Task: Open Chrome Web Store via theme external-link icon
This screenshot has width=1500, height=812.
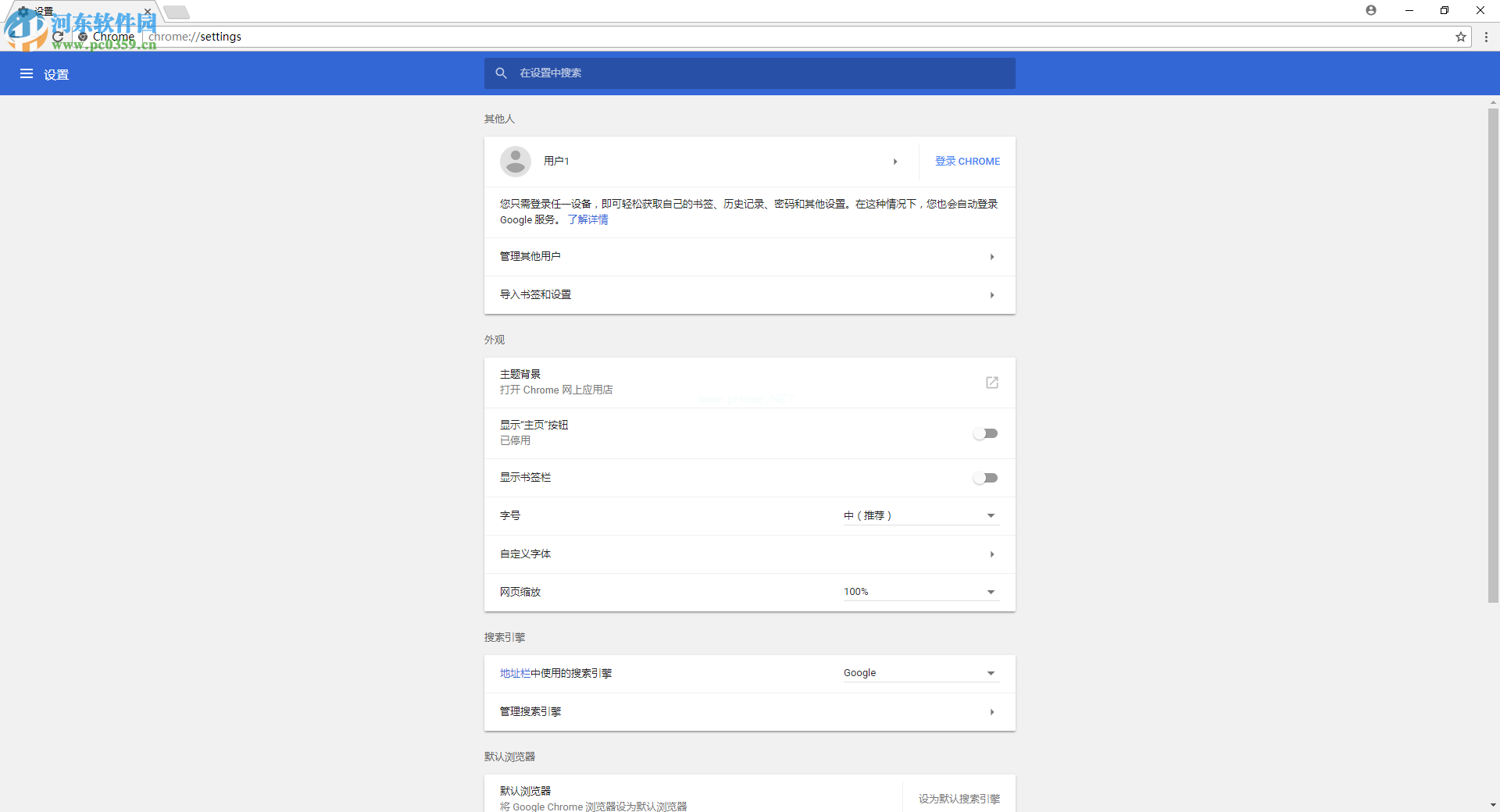Action: coord(991,383)
